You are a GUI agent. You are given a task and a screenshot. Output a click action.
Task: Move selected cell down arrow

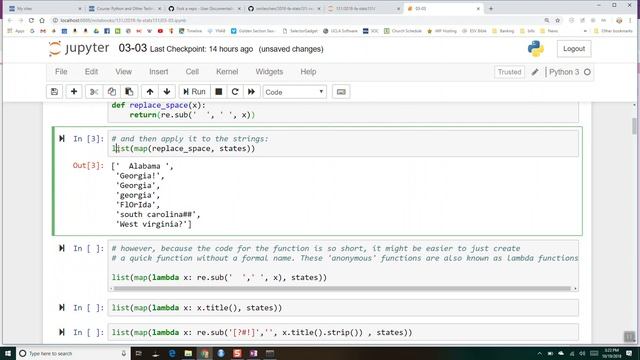point(167,92)
